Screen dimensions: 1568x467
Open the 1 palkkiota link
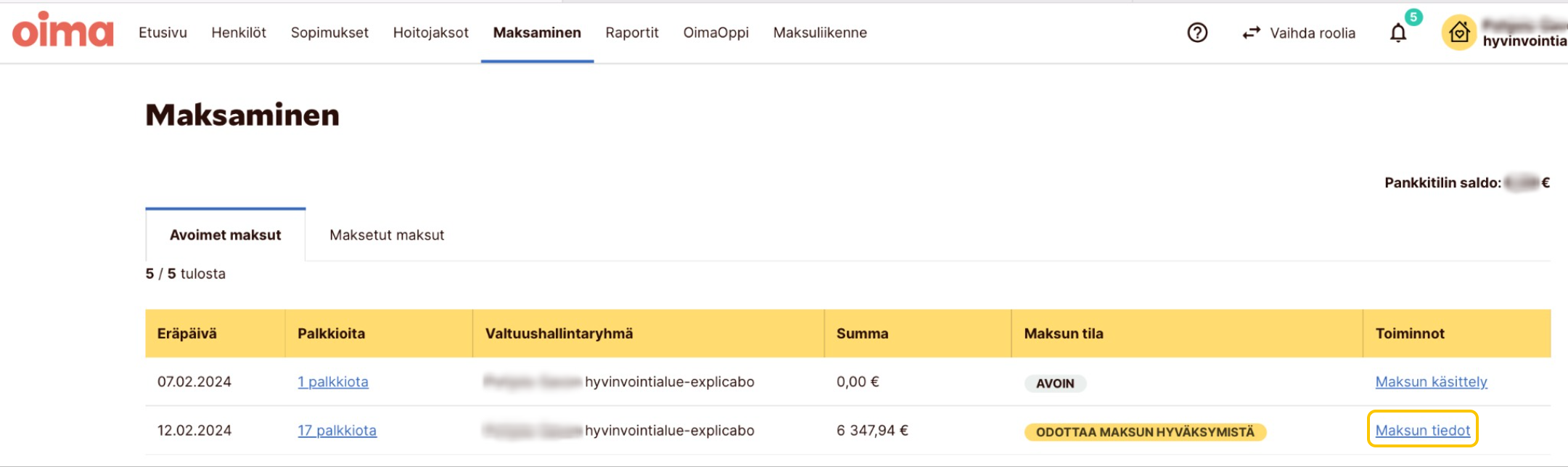pos(333,382)
